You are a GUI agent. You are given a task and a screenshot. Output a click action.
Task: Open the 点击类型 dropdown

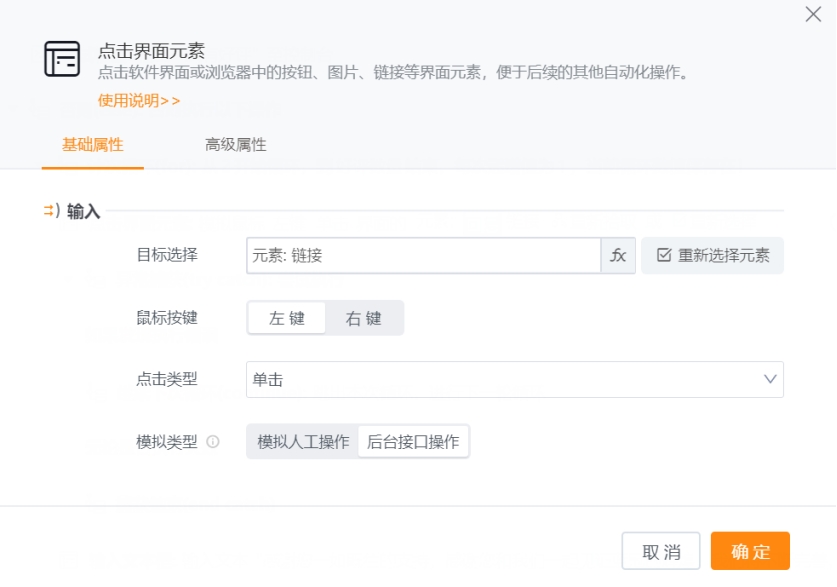click(514, 380)
